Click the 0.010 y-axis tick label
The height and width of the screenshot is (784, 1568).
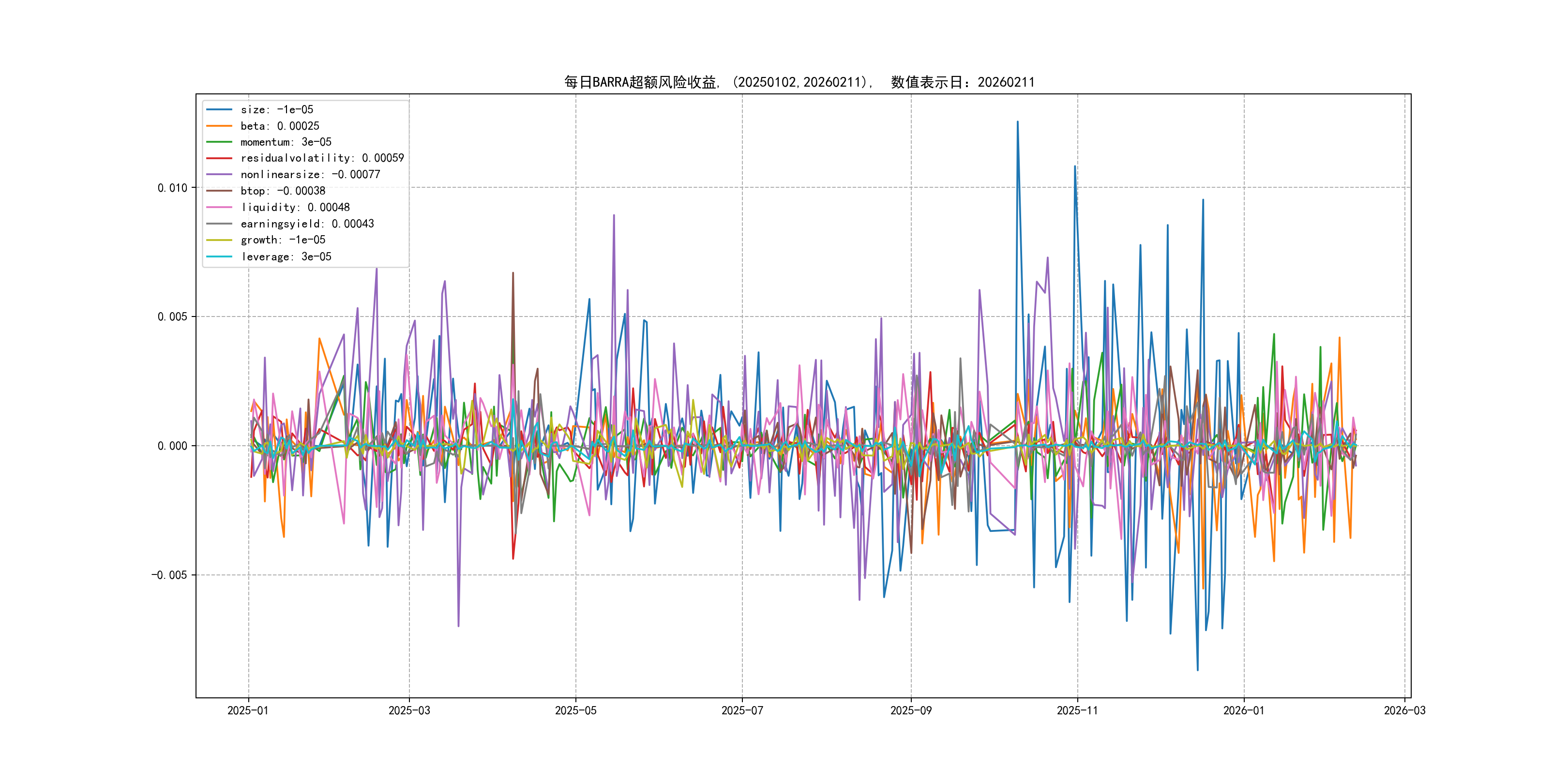pyautogui.click(x=172, y=187)
